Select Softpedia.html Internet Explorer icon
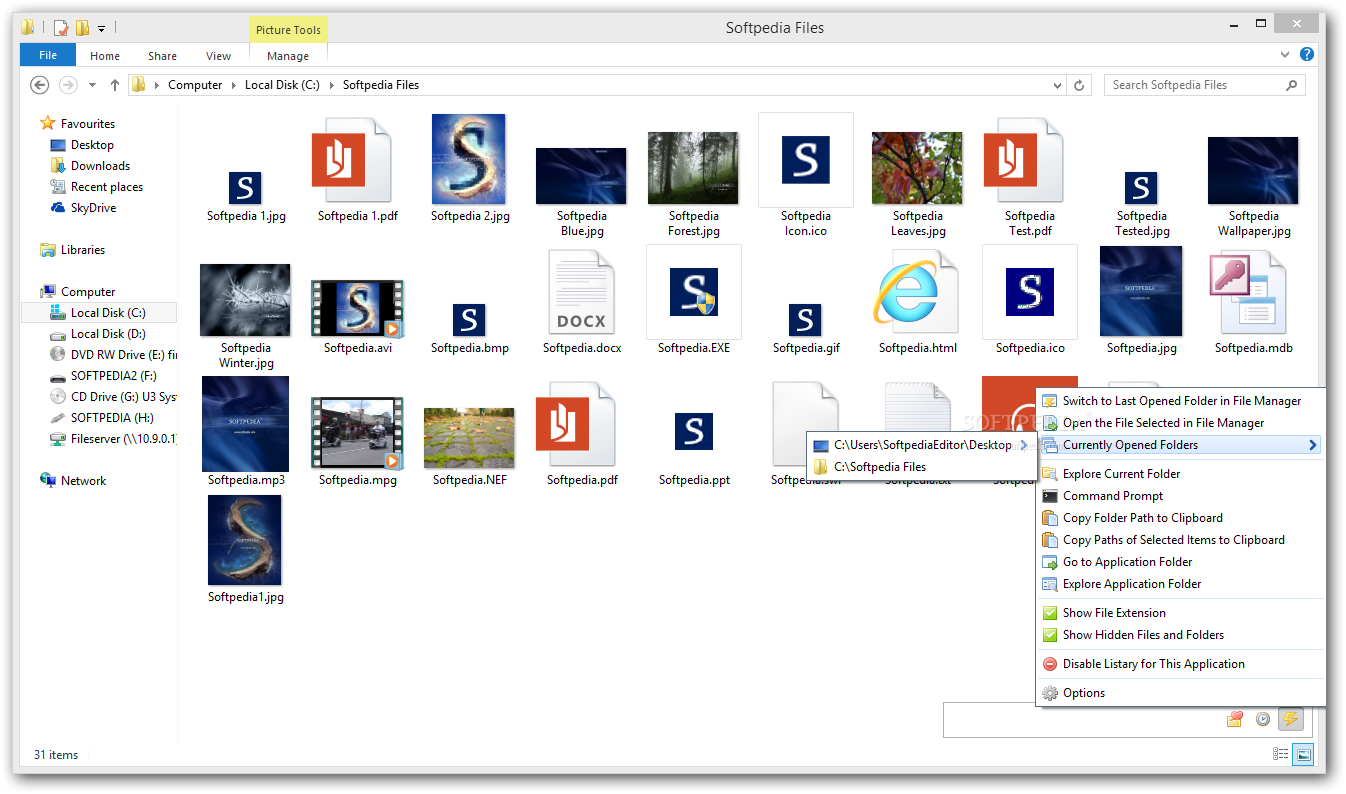Viewport: 1346px width, 794px height. pos(917,292)
